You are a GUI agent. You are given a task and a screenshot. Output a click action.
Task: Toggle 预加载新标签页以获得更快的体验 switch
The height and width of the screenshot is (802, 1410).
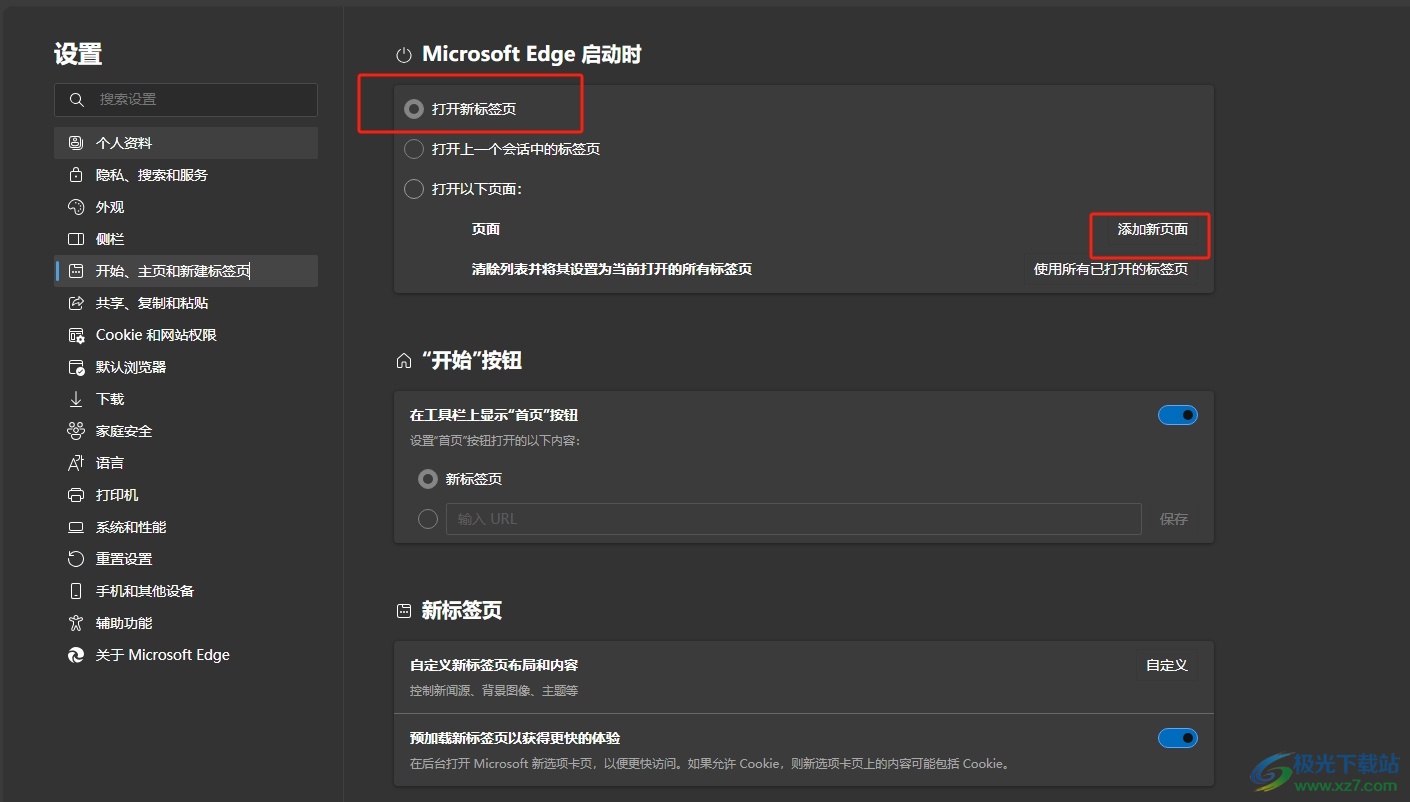tap(1178, 738)
